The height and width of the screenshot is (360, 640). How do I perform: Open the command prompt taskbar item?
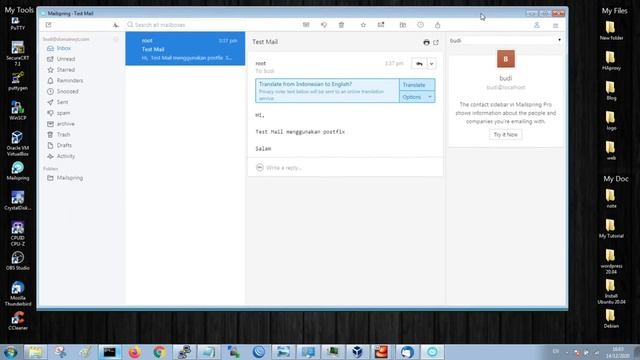[x=109, y=352]
